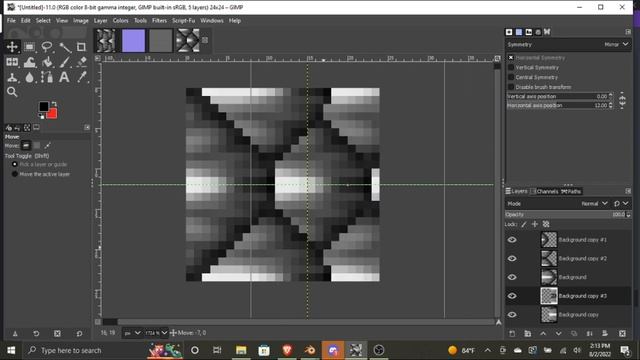
Task: Hide the Background copy #1 layer
Action: click(x=512, y=240)
